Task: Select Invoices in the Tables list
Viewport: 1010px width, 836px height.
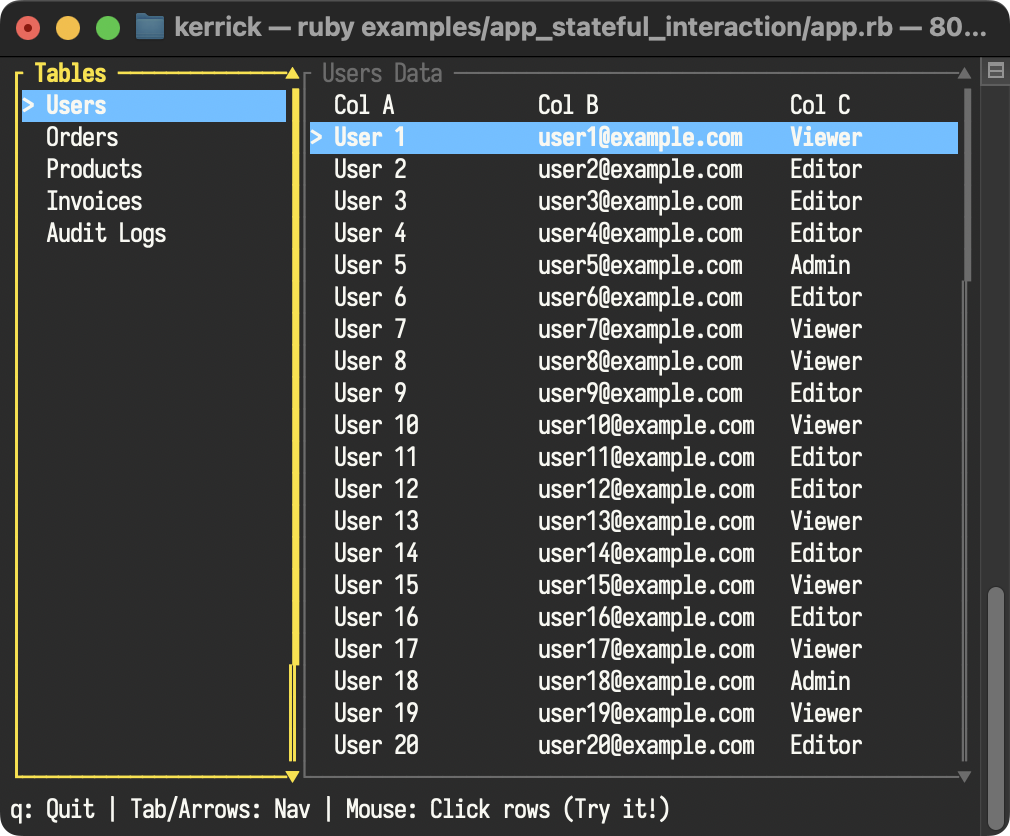Action: (x=94, y=202)
